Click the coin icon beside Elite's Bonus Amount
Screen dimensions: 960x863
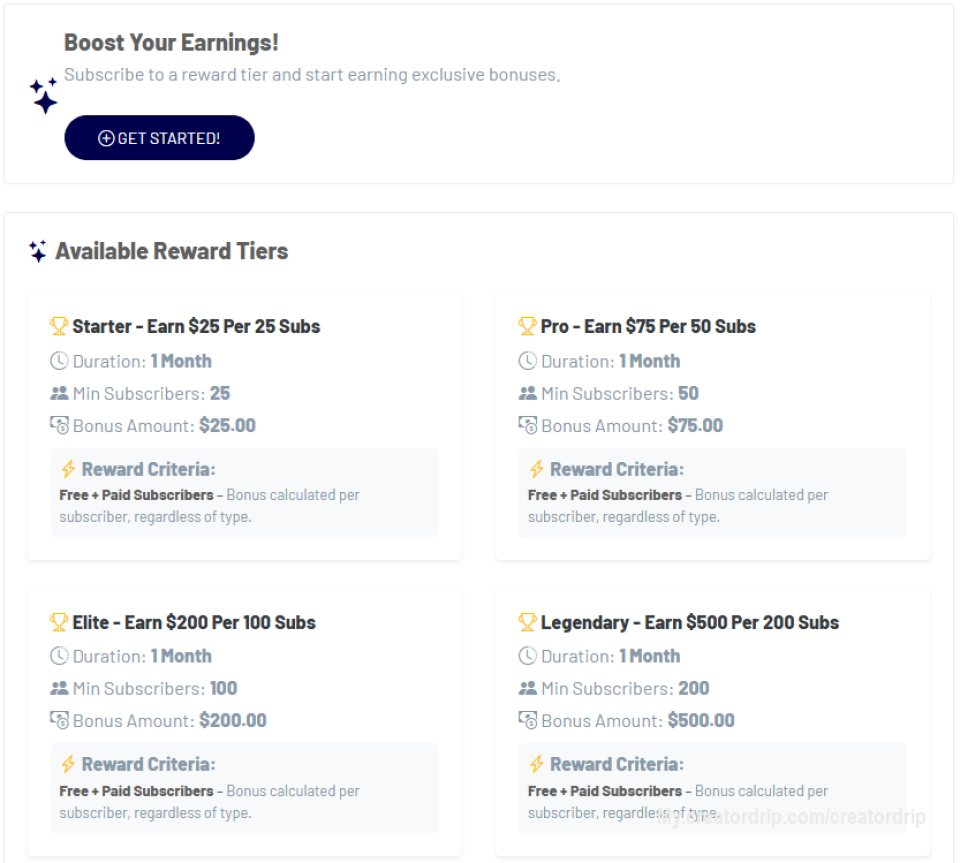(x=58, y=720)
